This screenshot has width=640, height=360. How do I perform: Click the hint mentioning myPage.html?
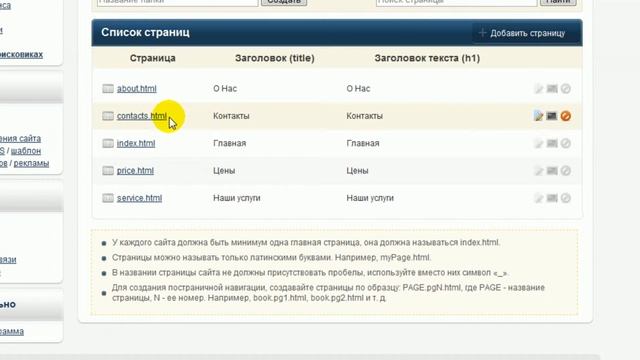[x=271, y=258]
